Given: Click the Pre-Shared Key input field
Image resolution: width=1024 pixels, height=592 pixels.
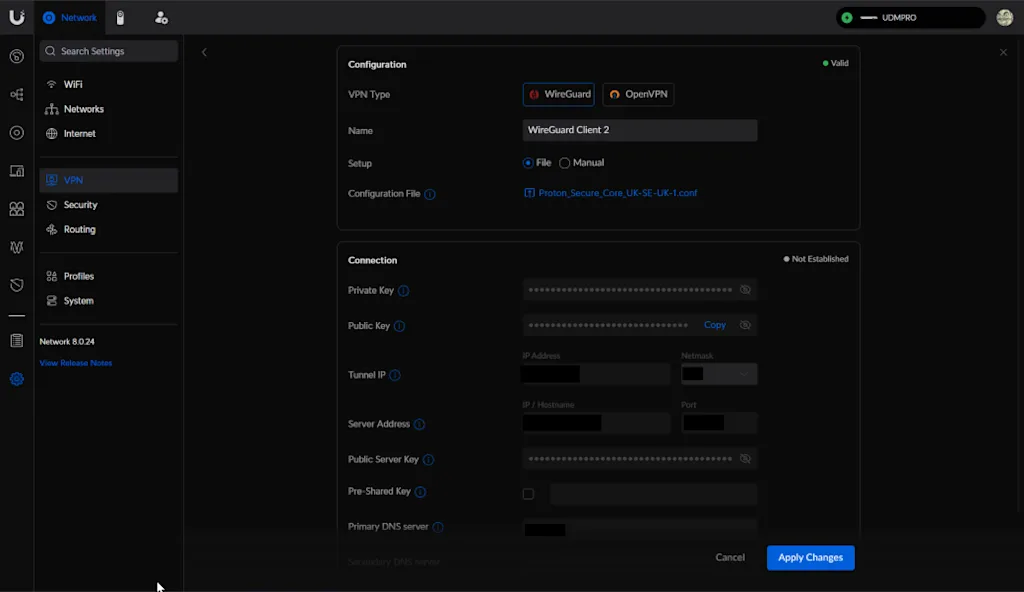Looking at the screenshot, I should (653, 494).
